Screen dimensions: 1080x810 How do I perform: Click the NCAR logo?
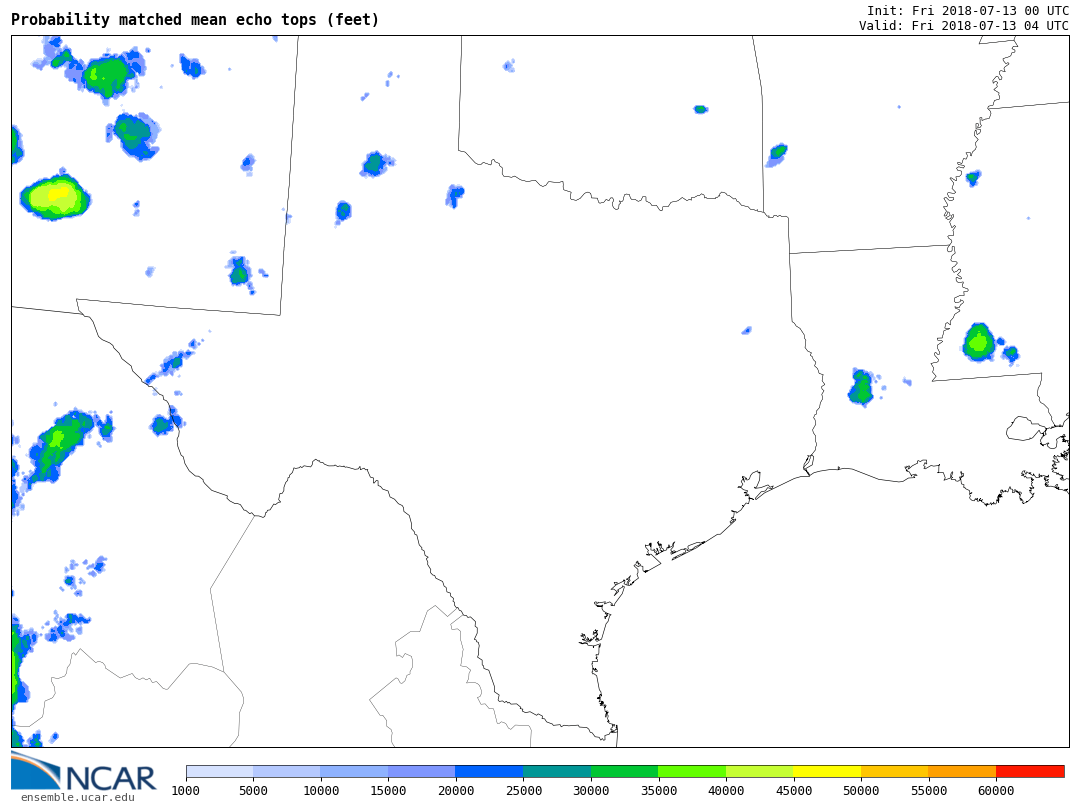pos(83,772)
